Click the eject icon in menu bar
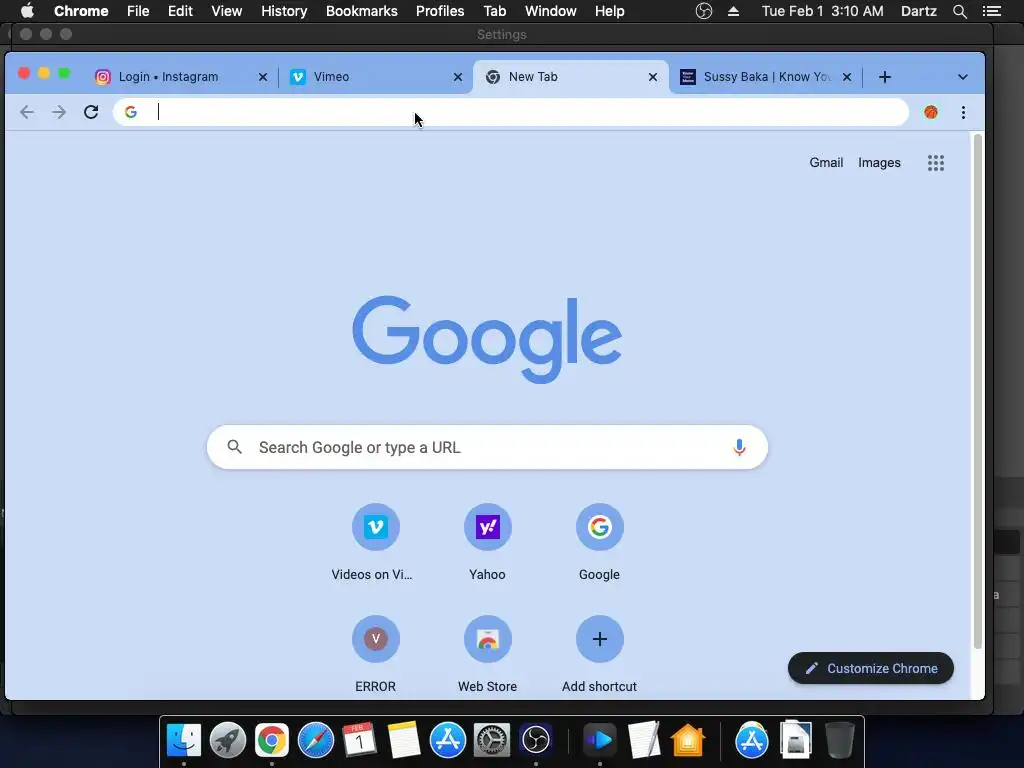The height and width of the screenshot is (768, 1024). tap(733, 11)
